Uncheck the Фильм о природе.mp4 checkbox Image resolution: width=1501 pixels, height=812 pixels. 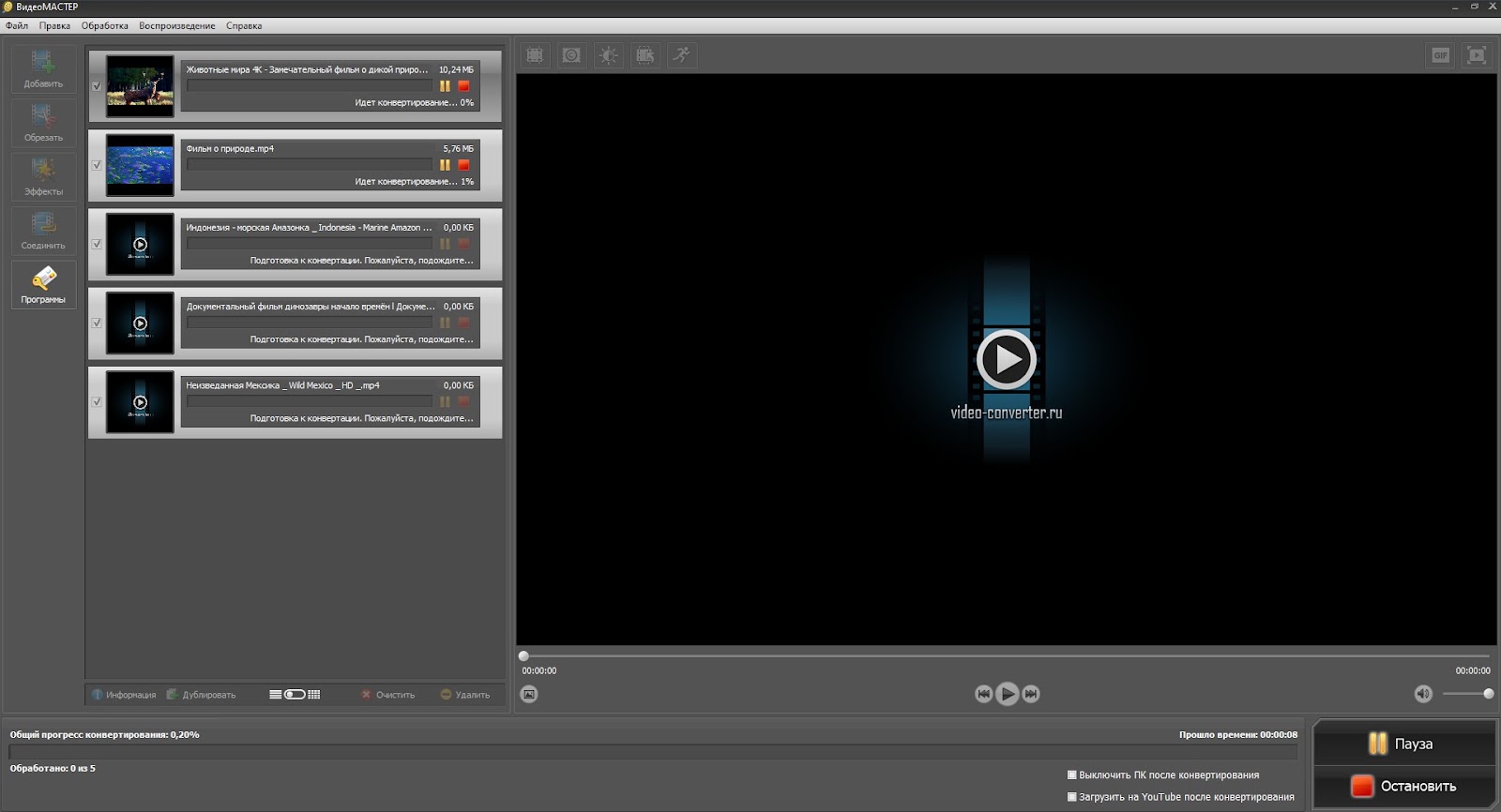pyautogui.click(x=97, y=165)
